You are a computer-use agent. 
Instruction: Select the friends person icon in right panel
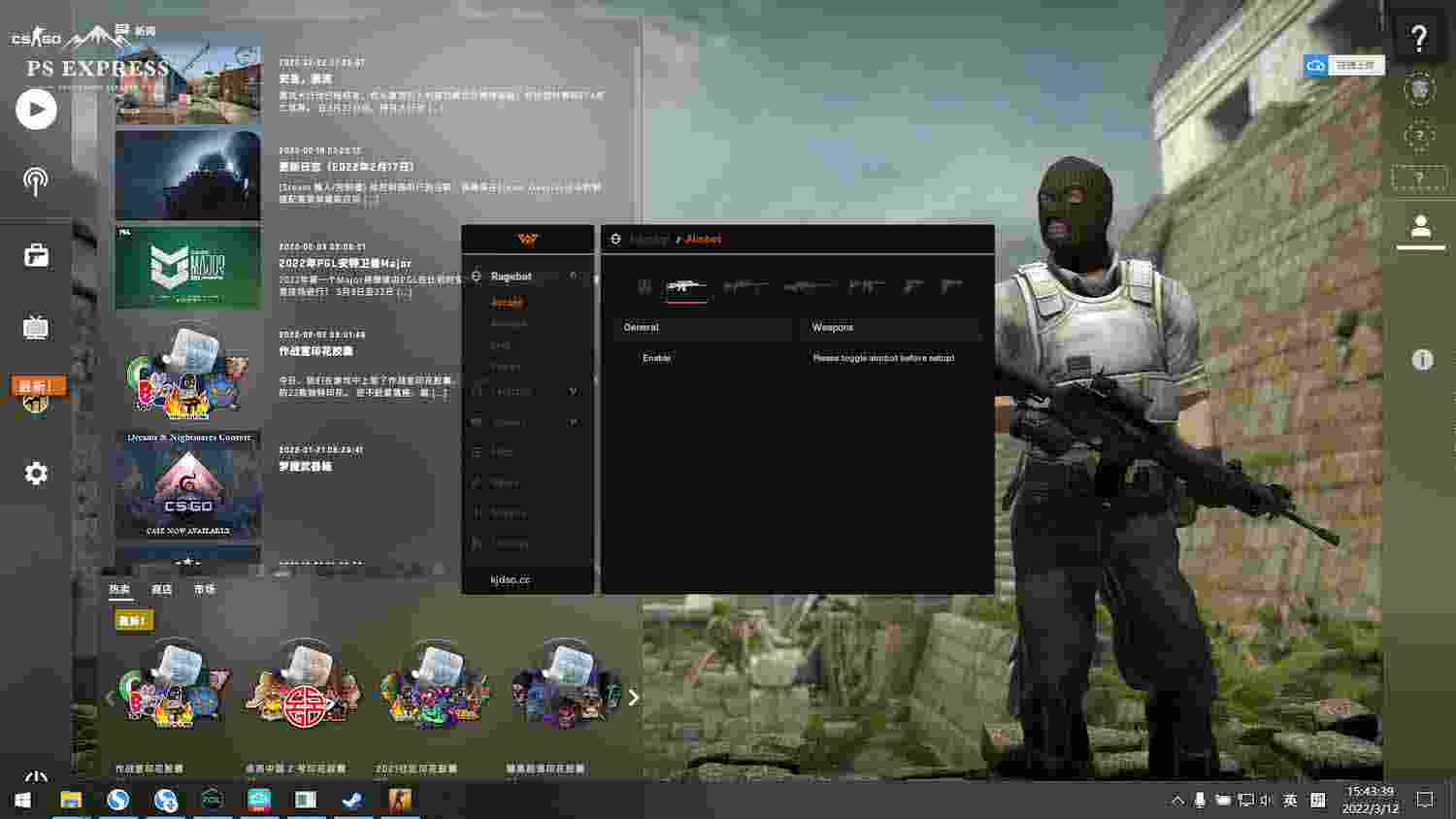(x=1421, y=227)
